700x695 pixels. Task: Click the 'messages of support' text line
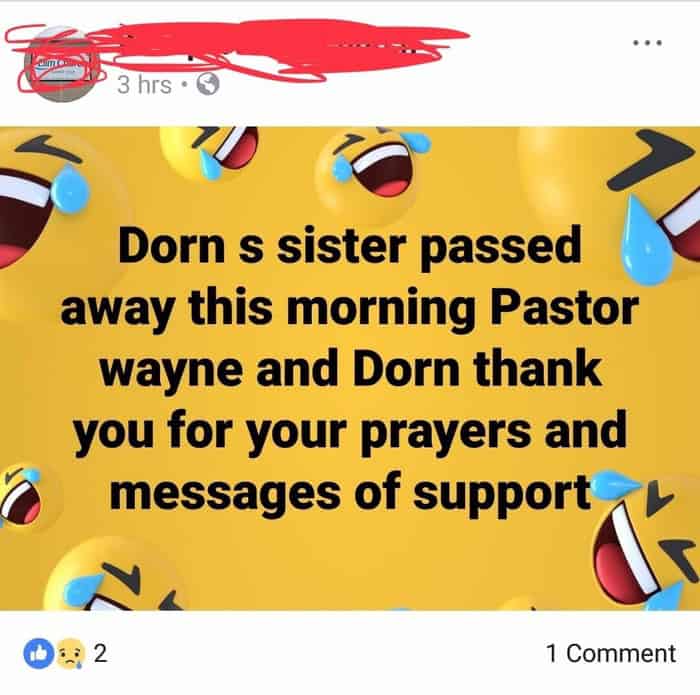tap(350, 494)
